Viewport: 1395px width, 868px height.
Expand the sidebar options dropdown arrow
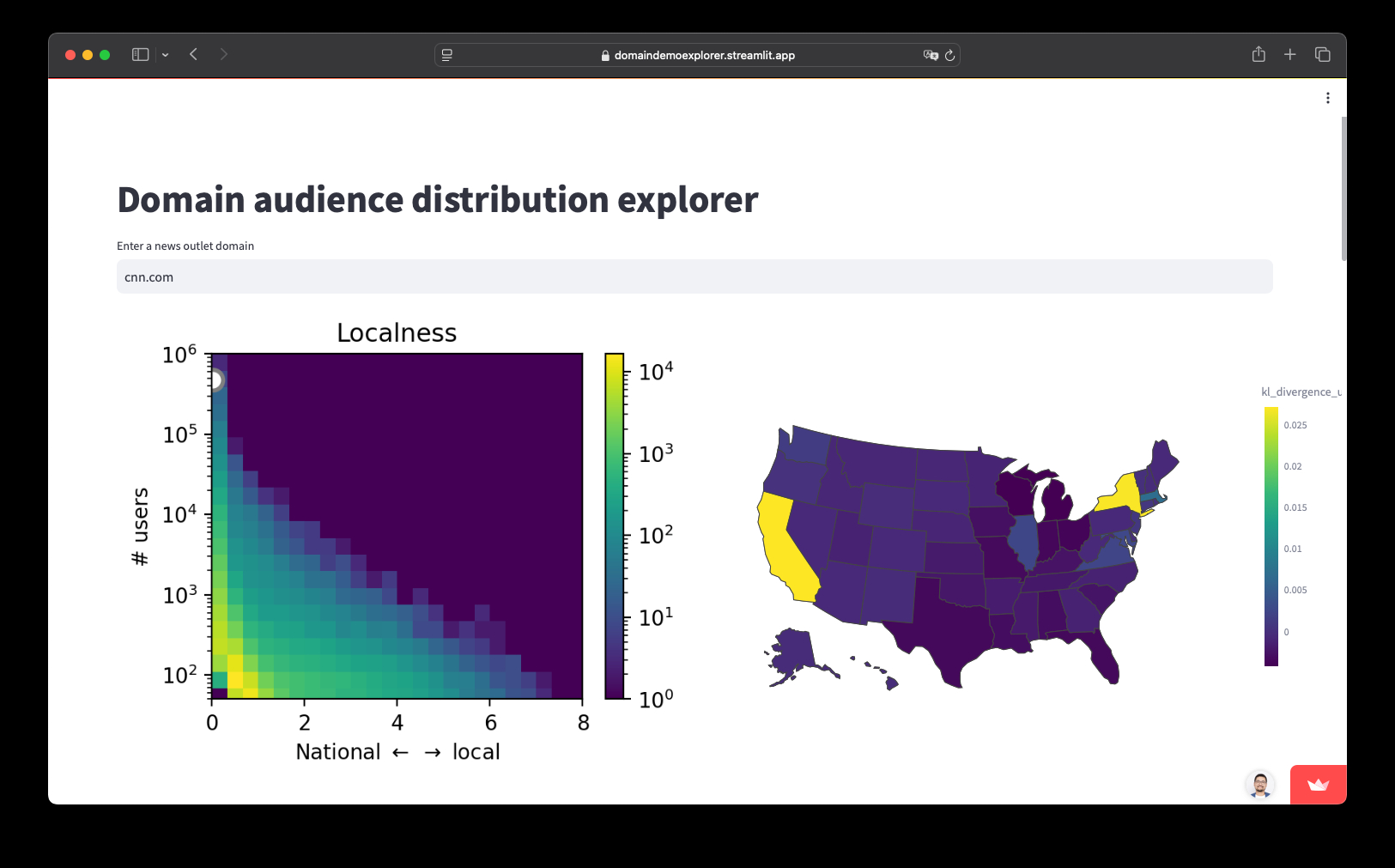[x=165, y=55]
